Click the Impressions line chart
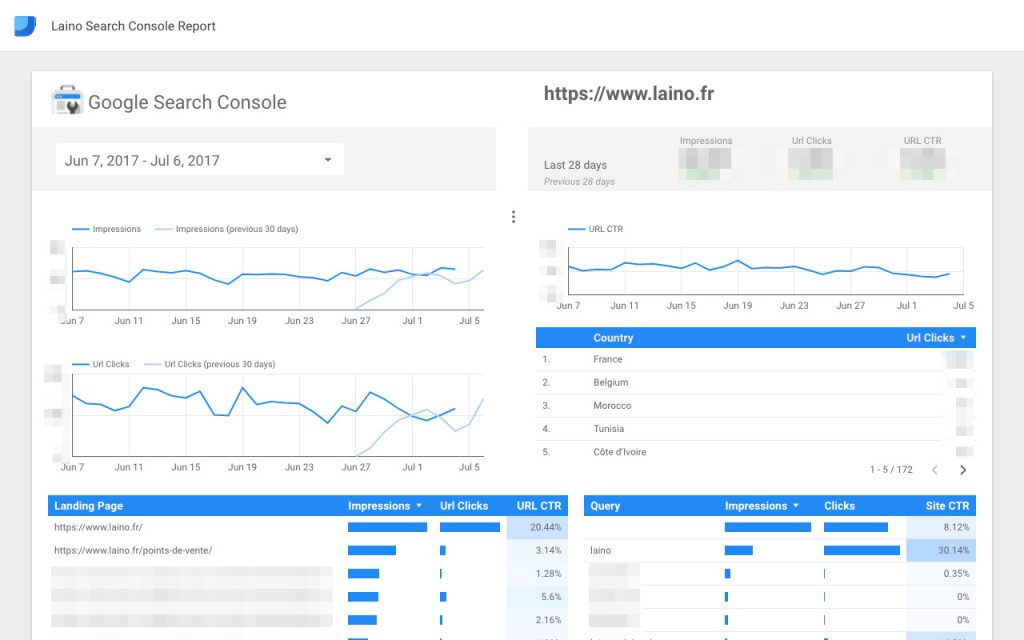Screen dimensions: 1024x640 tap(278, 279)
